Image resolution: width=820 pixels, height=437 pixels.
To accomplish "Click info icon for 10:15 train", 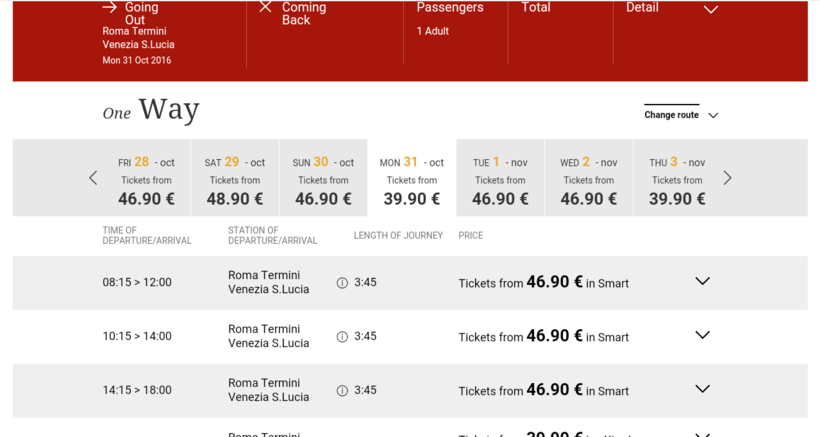I will (x=342, y=337).
